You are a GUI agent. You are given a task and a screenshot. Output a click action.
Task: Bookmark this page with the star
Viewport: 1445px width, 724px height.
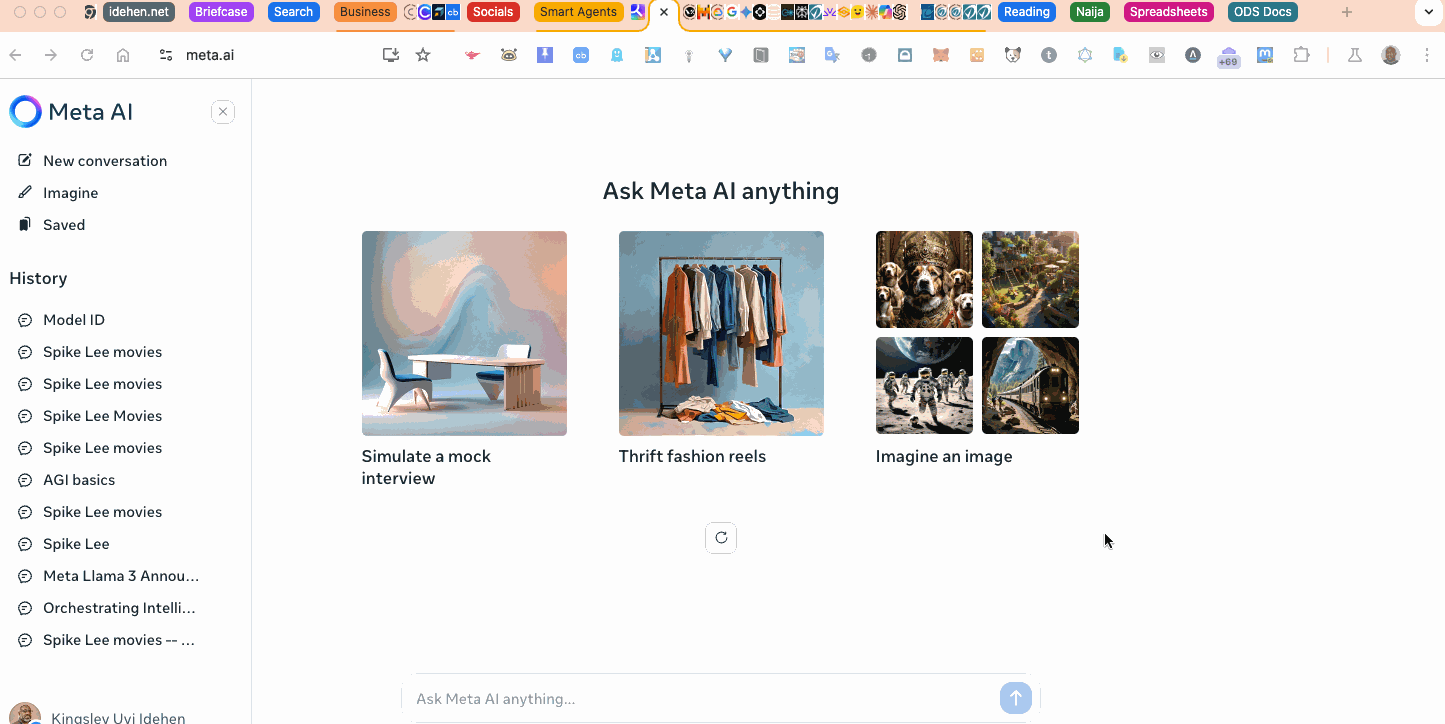point(423,55)
